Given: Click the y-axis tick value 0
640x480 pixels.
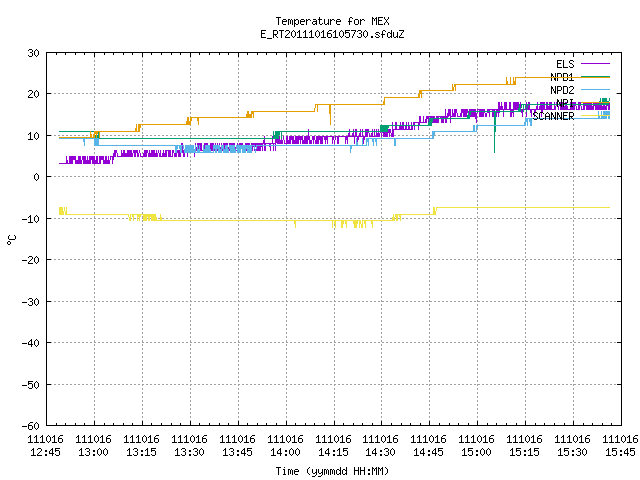Looking at the screenshot, I should (37, 177).
